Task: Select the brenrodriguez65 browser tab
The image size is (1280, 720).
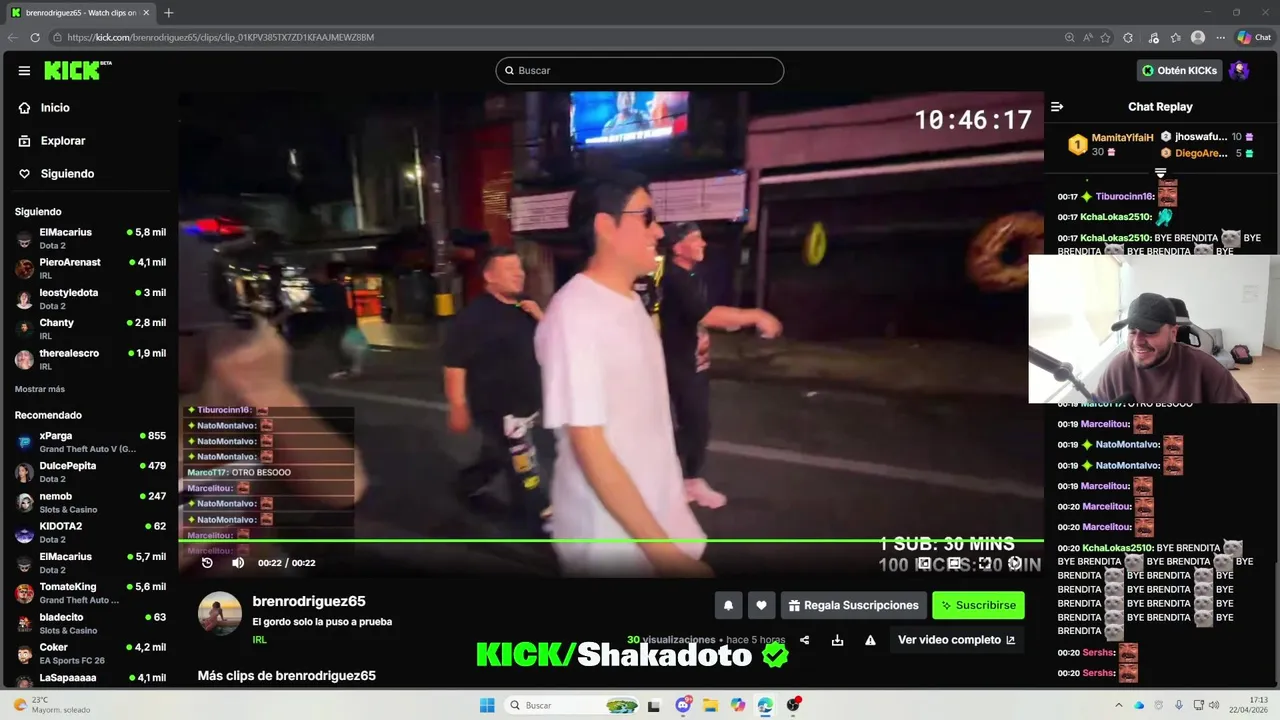Action: coord(80,13)
